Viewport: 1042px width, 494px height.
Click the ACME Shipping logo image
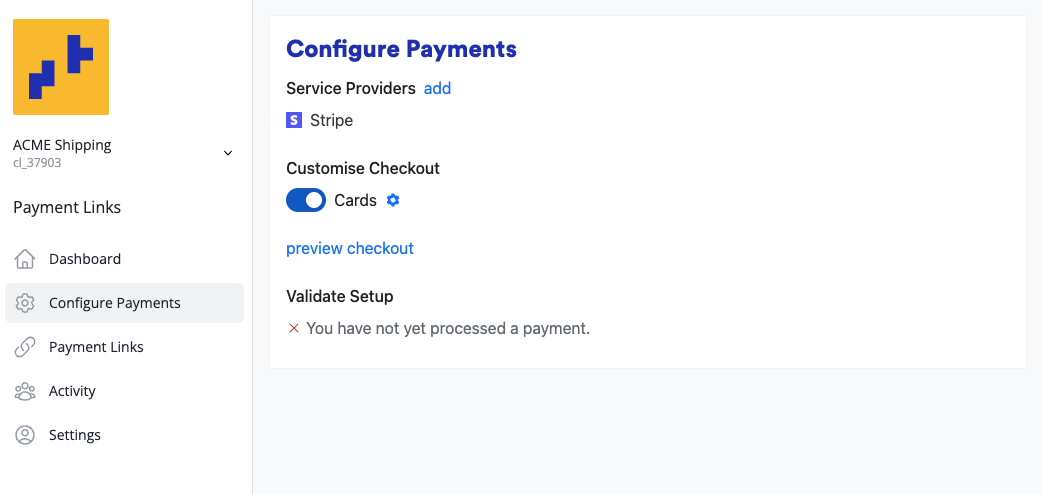tap(61, 67)
